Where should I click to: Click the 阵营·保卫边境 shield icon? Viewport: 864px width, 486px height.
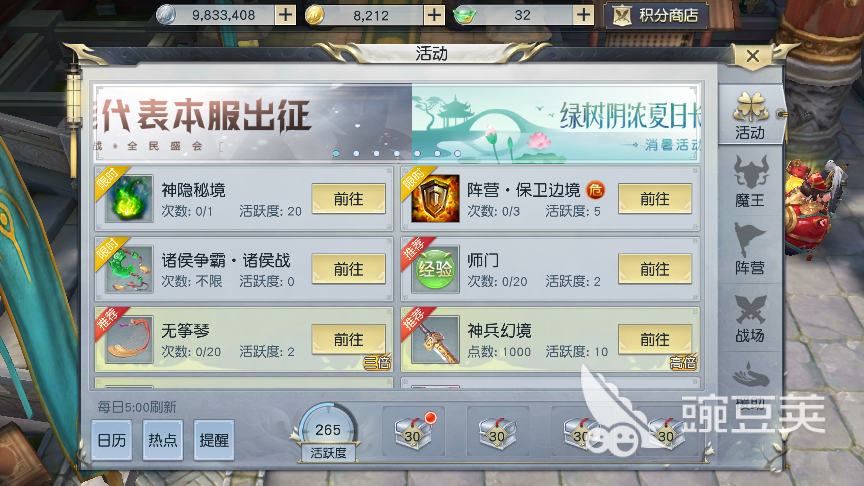(x=435, y=198)
